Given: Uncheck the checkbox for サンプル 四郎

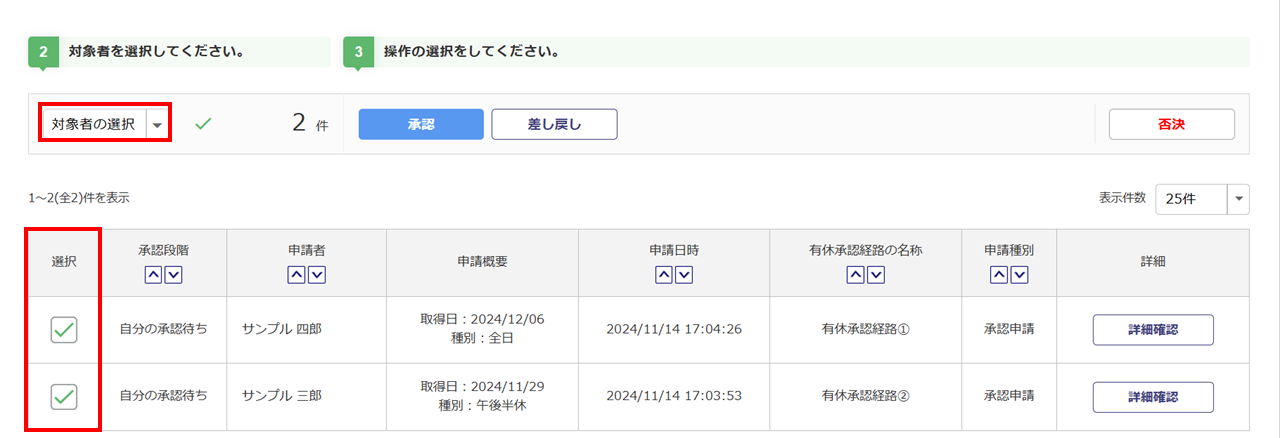Looking at the screenshot, I should [64, 329].
